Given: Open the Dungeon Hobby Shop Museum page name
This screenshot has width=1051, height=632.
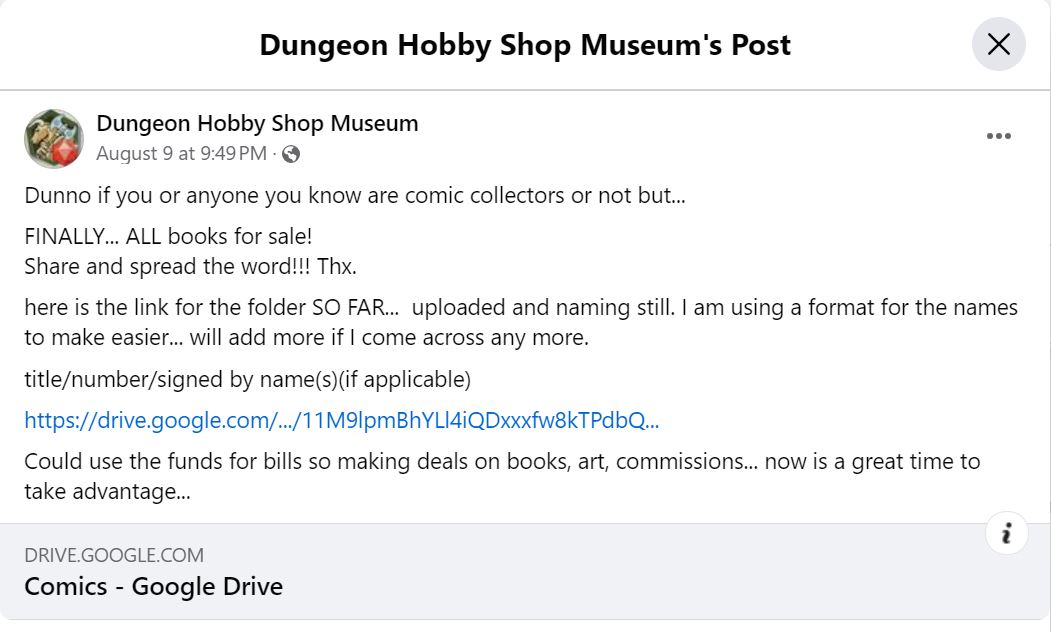Looking at the screenshot, I should (257, 124).
